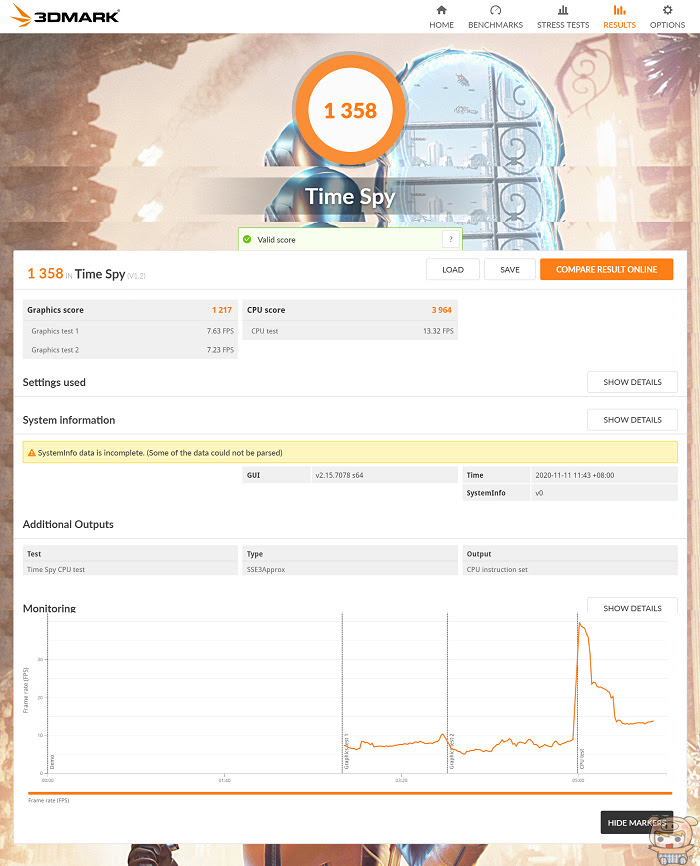Click GUI version v2.15.7078 s64
The height and width of the screenshot is (866, 700).
[x=339, y=475]
